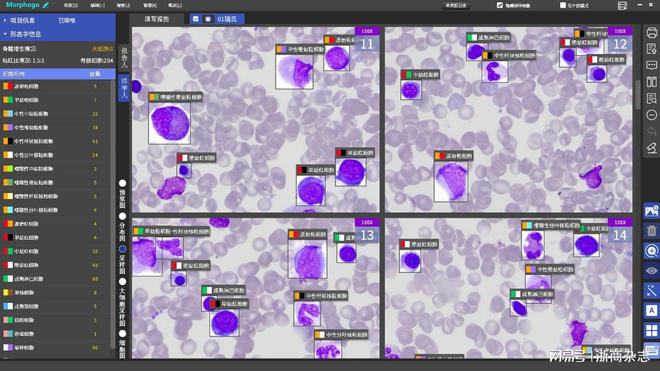Enable the unchecked box in top right bar
This screenshot has width=660, height=371.
pyautogui.click(x=563, y=5)
